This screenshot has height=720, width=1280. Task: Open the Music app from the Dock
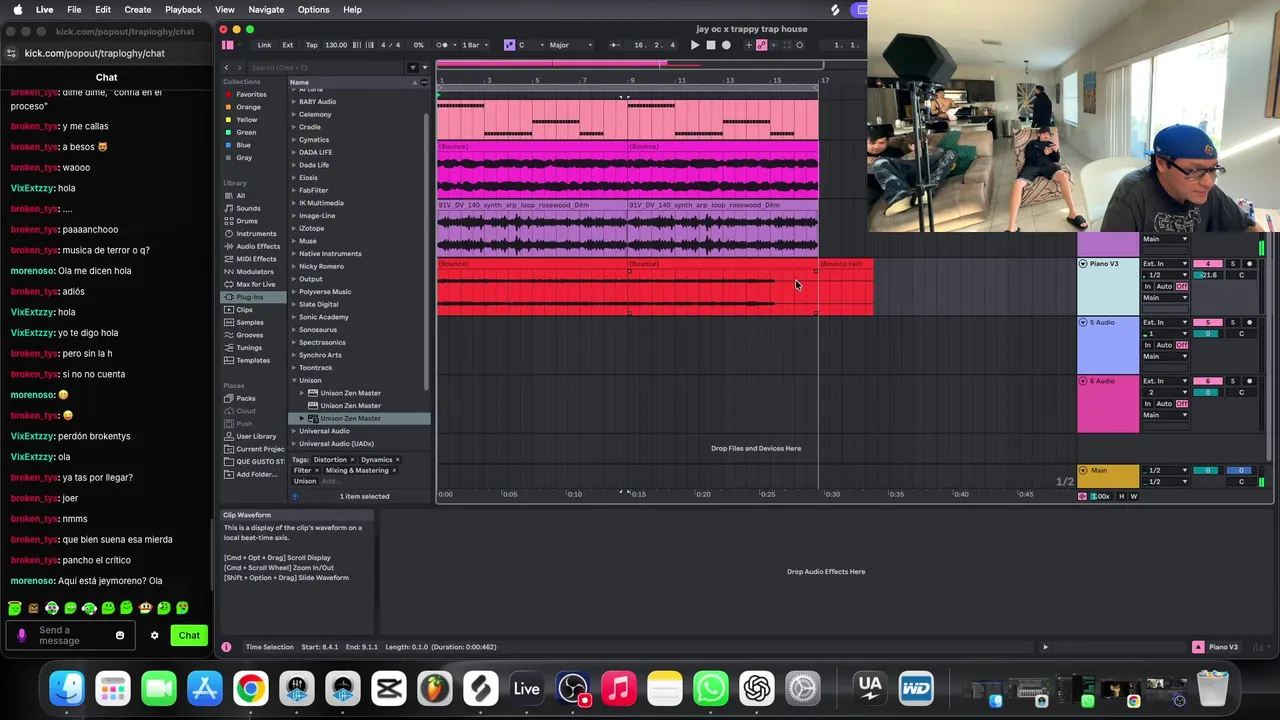[619, 688]
